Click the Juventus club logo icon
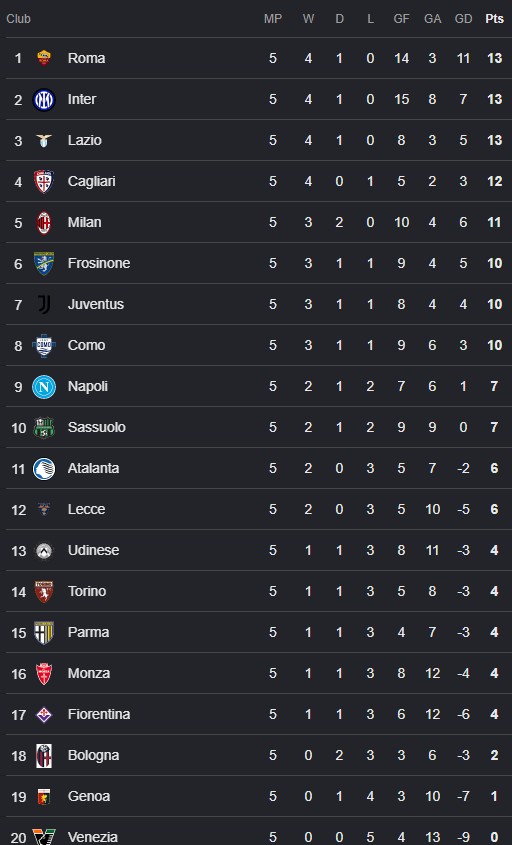Viewport: 512px width, 845px height. coord(44,304)
